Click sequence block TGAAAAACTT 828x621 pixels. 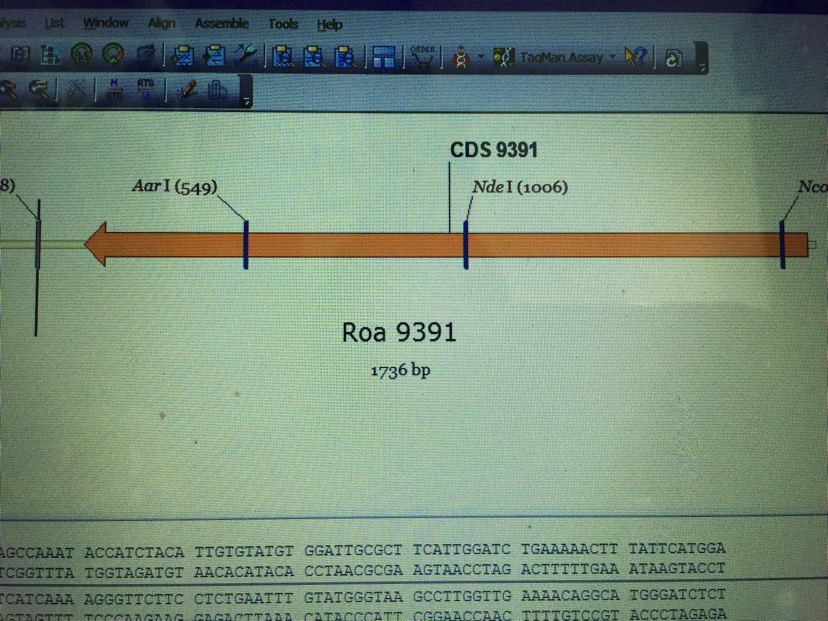[x=569, y=549]
